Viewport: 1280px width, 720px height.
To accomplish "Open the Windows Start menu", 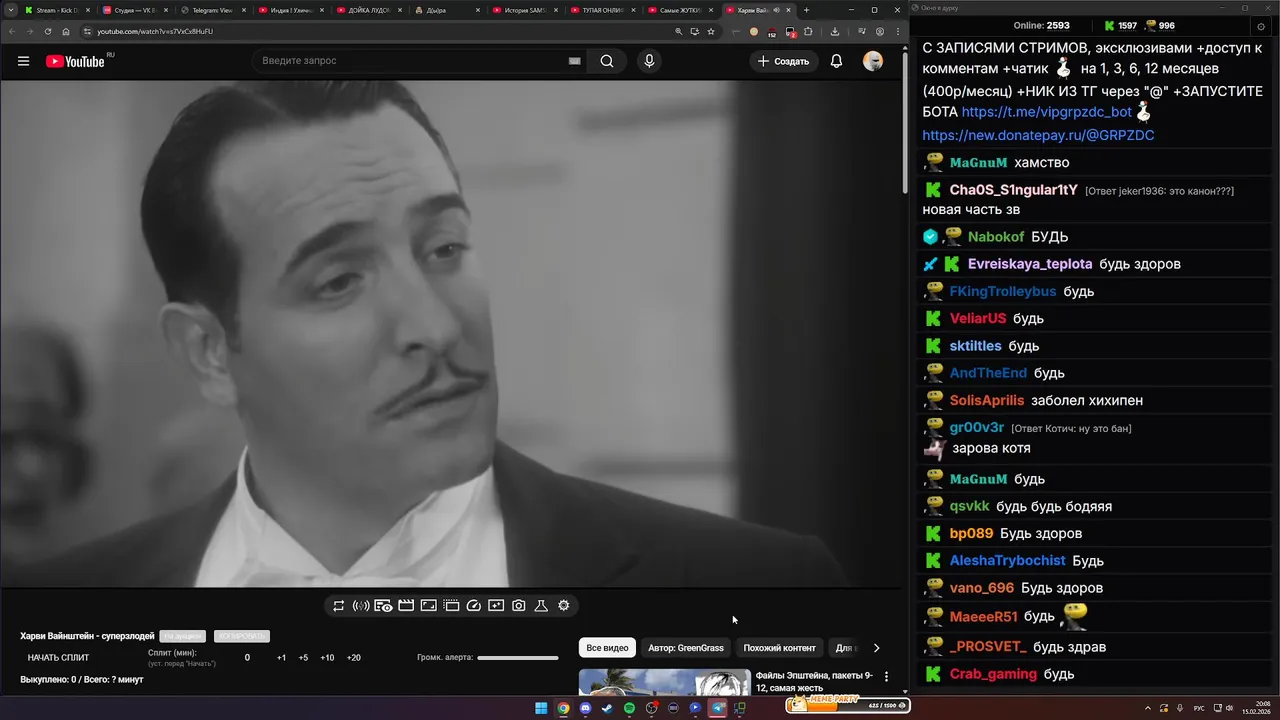I will [x=541, y=708].
